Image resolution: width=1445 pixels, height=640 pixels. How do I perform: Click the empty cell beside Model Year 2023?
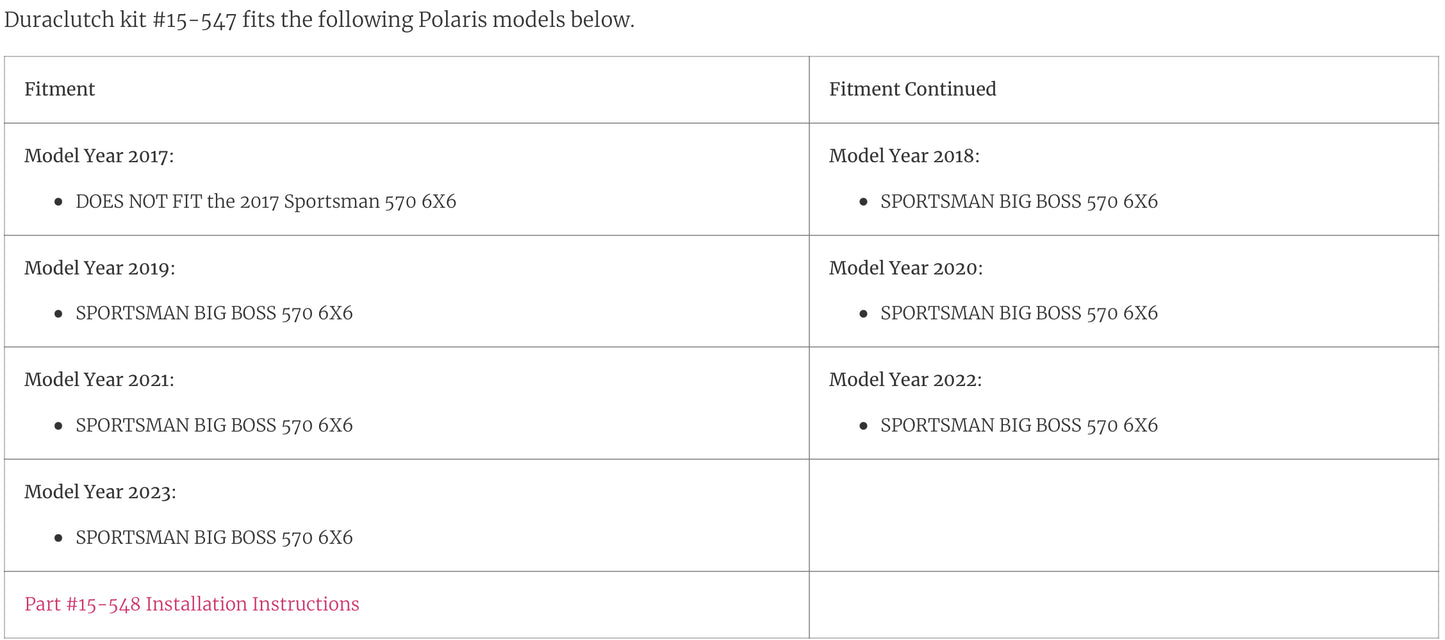pos(1123,515)
